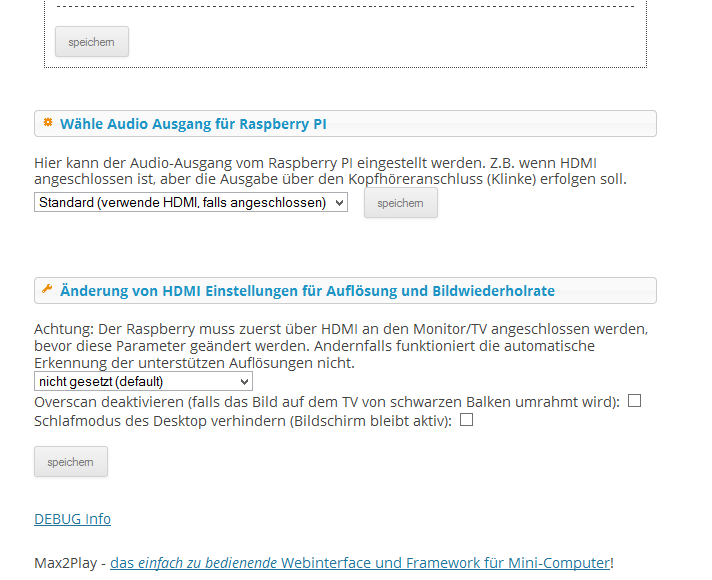Follow the Max2Play Webinterface und Framework link
The height and width of the screenshot is (580, 712).
[x=360, y=563]
